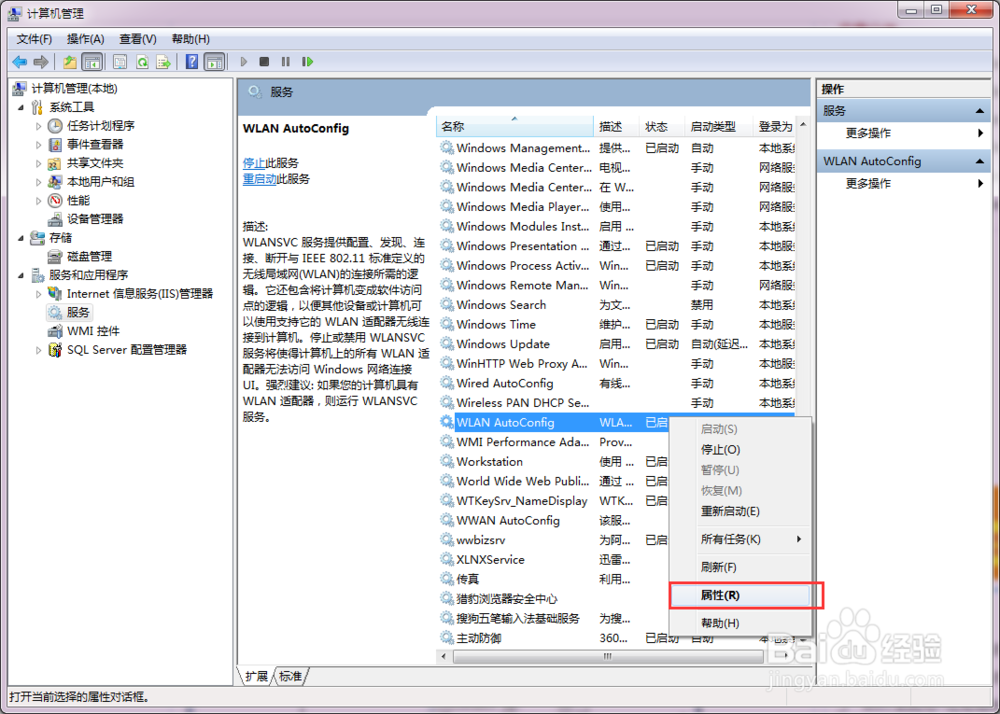Viewport: 1000px width, 714px height.
Task: Collapse the 存储 tree node
Action: 21,238
